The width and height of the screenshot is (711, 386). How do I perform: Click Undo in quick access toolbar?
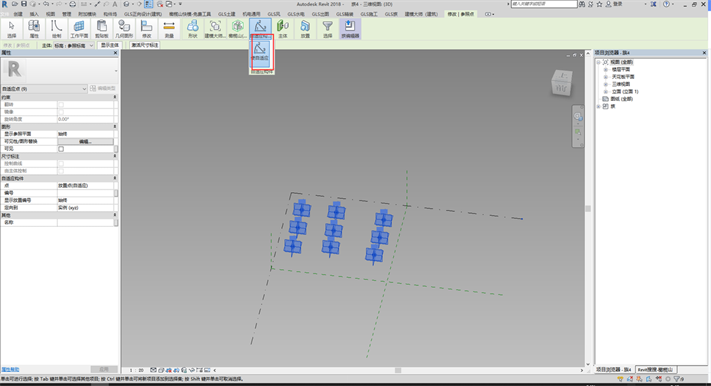(46, 4)
